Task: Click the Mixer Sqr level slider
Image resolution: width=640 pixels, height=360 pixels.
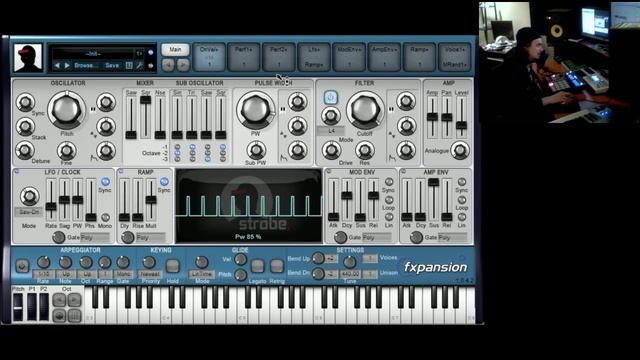Action: (x=146, y=118)
